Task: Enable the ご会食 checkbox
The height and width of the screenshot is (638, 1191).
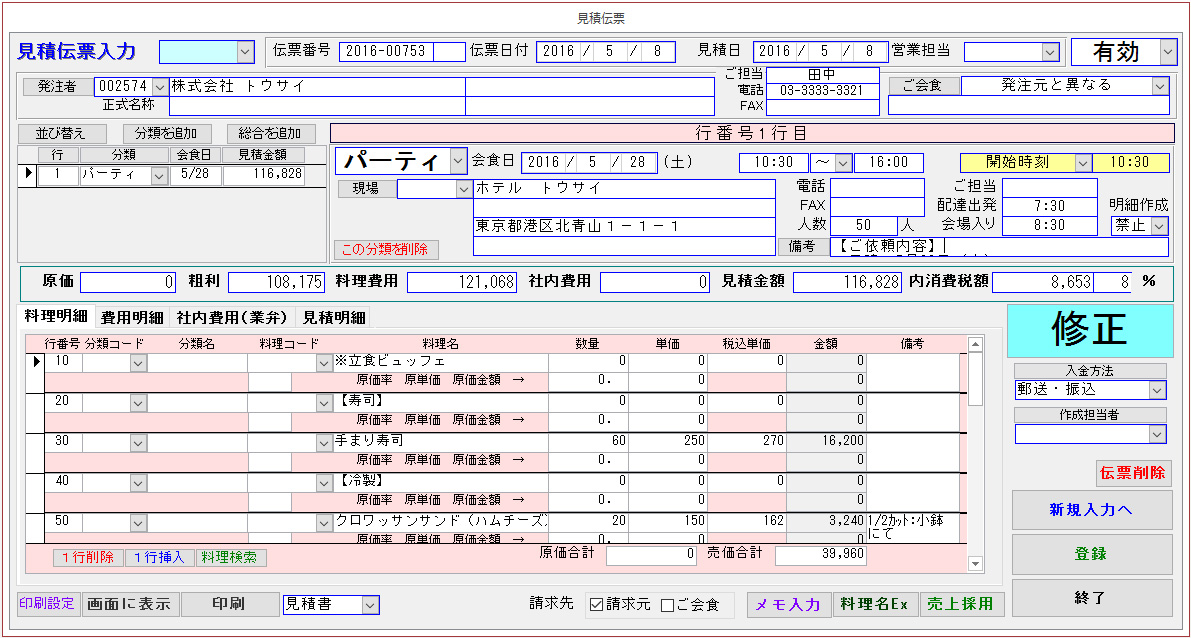Action: pyautogui.click(x=668, y=605)
